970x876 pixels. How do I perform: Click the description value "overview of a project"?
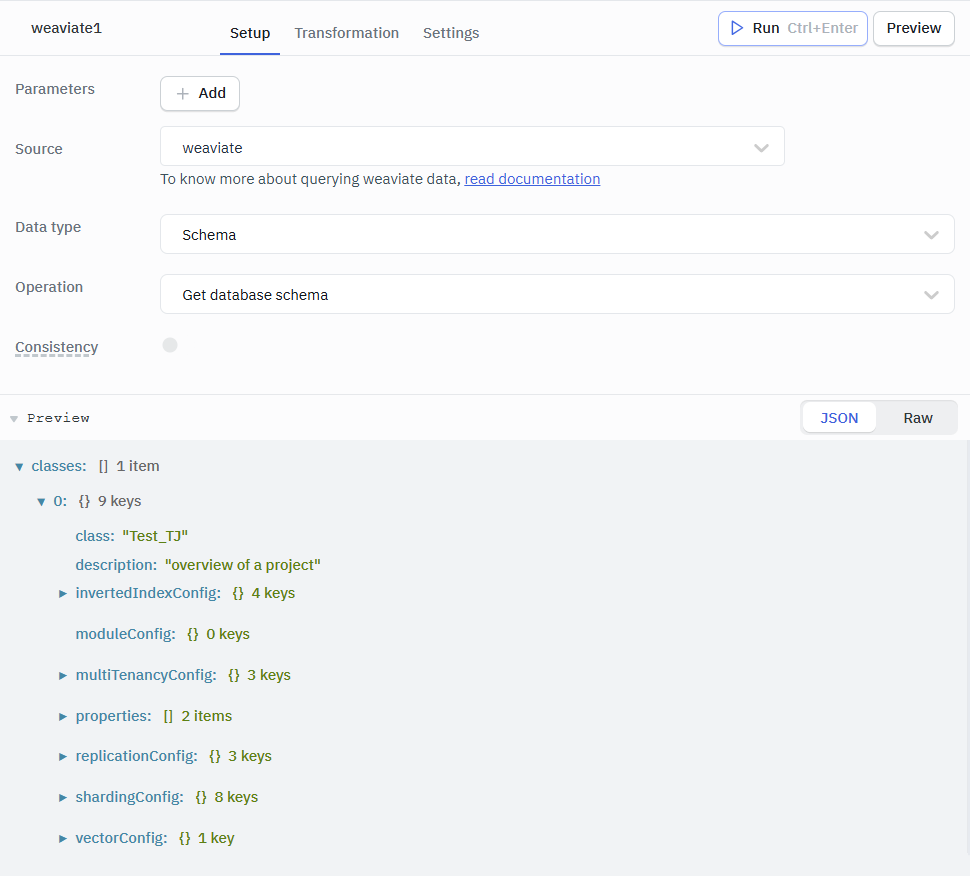(x=242, y=565)
